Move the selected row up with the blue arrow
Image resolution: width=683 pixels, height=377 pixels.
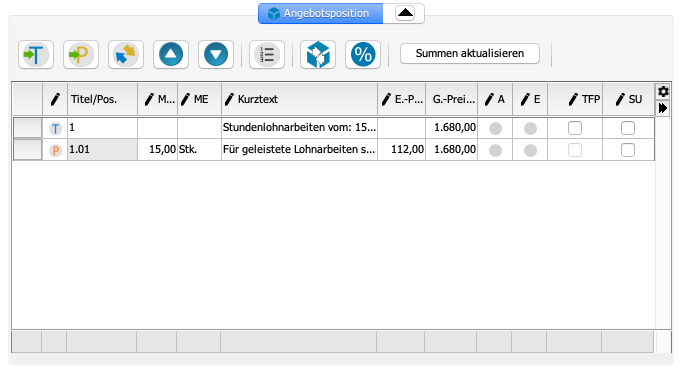(171, 54)
